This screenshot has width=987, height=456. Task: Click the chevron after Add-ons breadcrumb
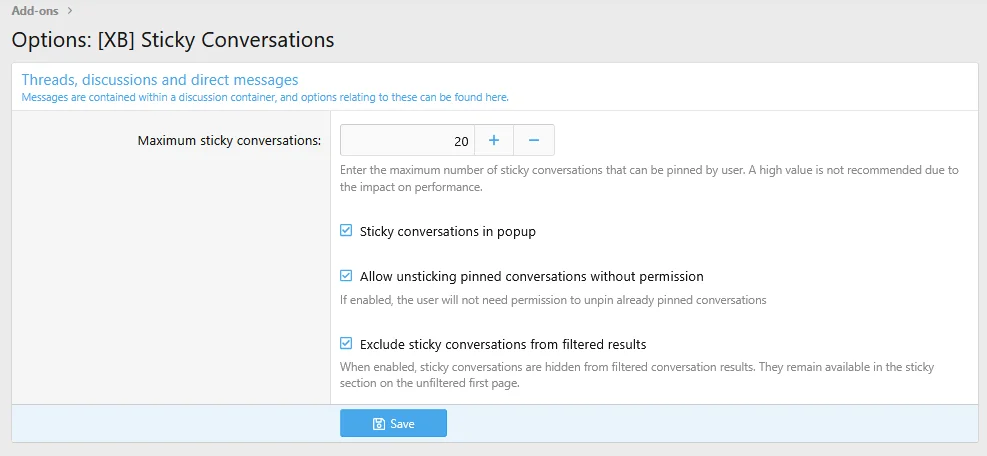[x=70, y=10]
